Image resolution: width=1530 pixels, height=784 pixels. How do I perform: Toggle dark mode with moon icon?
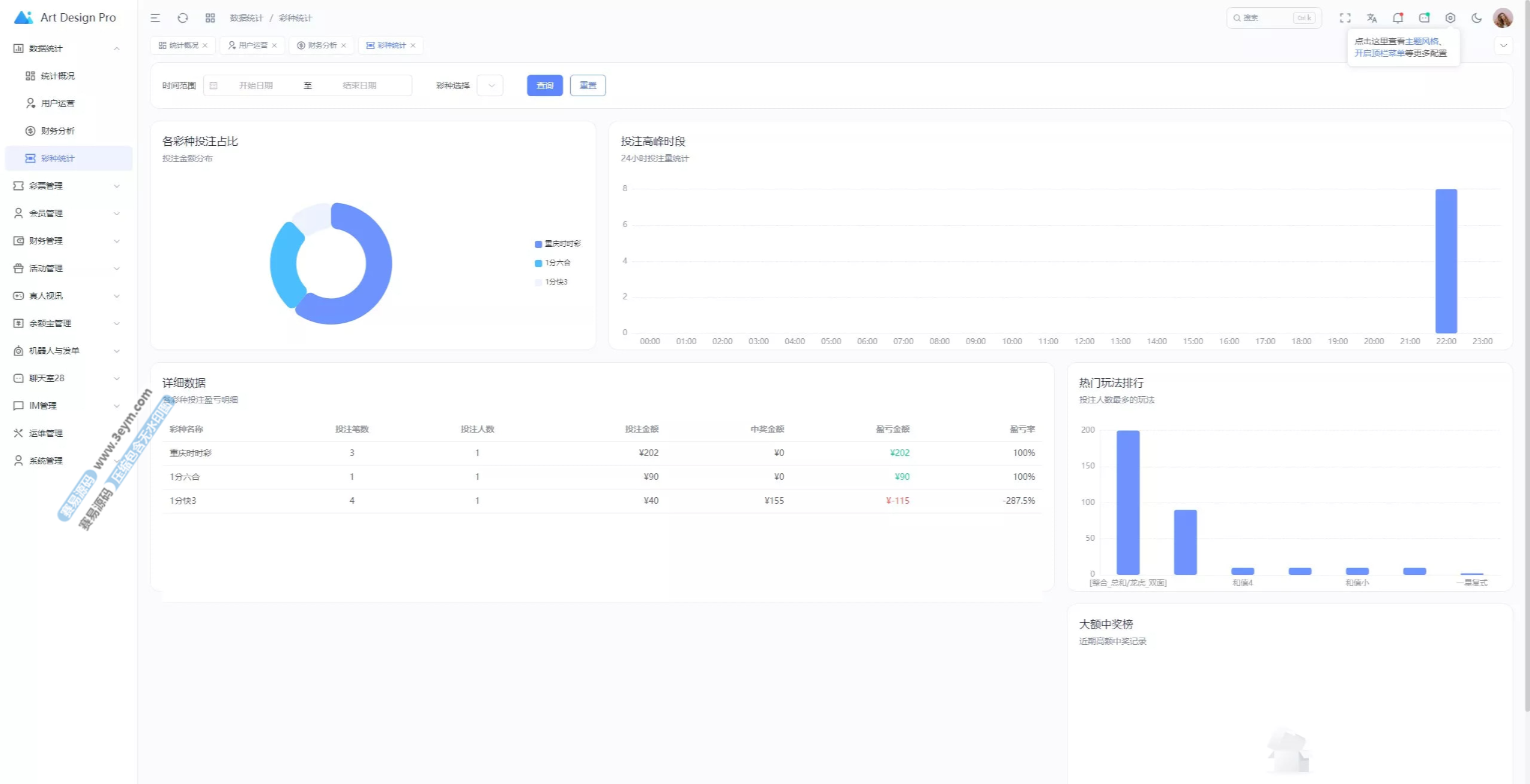[1477, 18]
